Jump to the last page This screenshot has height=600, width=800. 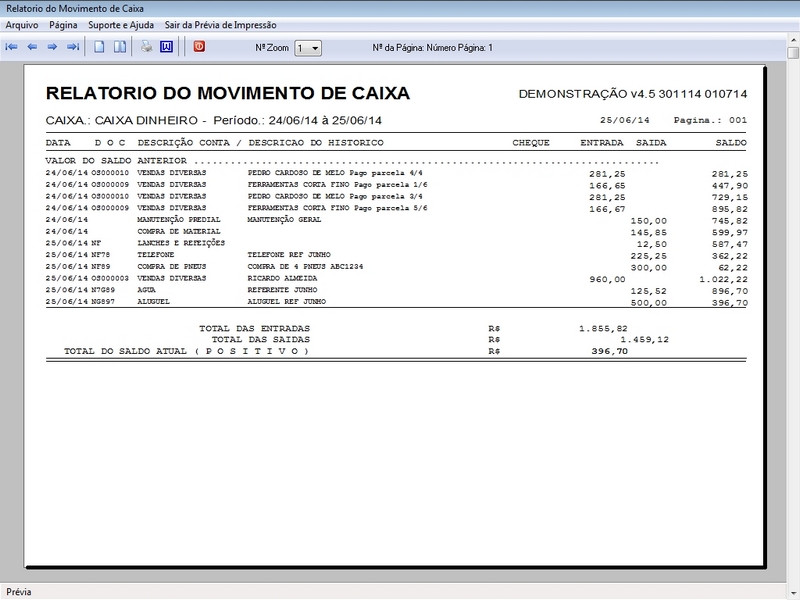(72, 47)
